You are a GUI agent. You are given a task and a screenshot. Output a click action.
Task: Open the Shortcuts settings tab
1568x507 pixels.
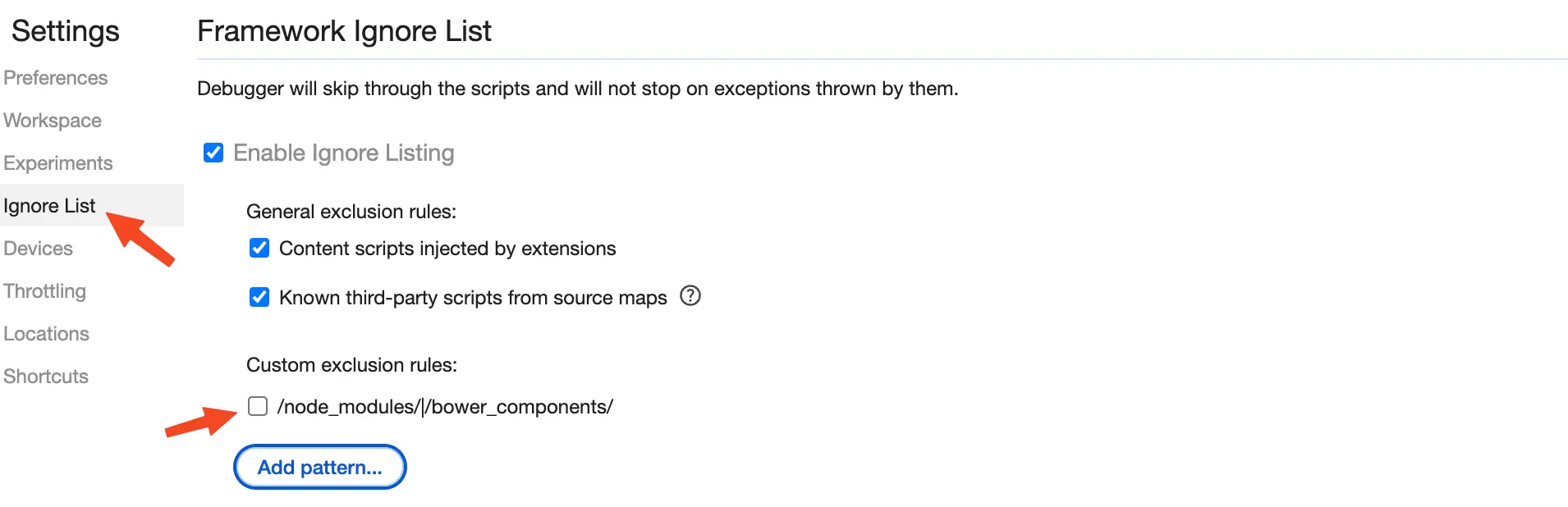point(46,377)
